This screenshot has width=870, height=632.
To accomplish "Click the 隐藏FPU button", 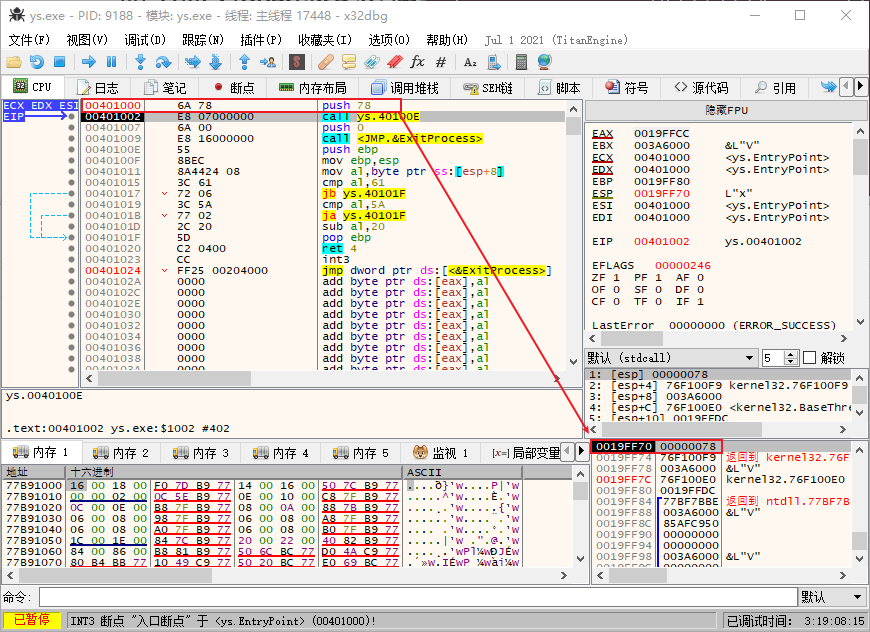I will [x=726, y=110].
